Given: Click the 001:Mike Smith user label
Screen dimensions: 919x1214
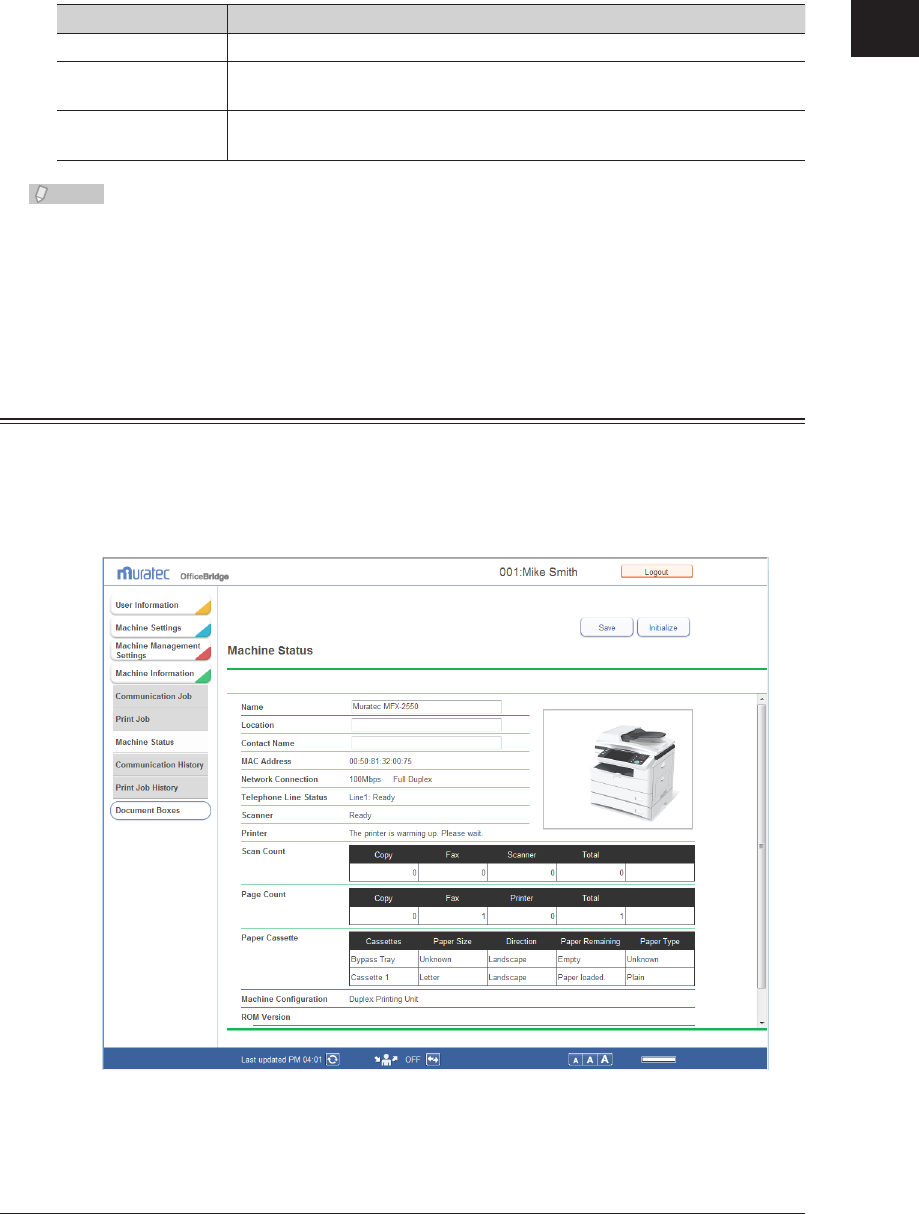Looking at the screenshot, I should pos(538,573).
